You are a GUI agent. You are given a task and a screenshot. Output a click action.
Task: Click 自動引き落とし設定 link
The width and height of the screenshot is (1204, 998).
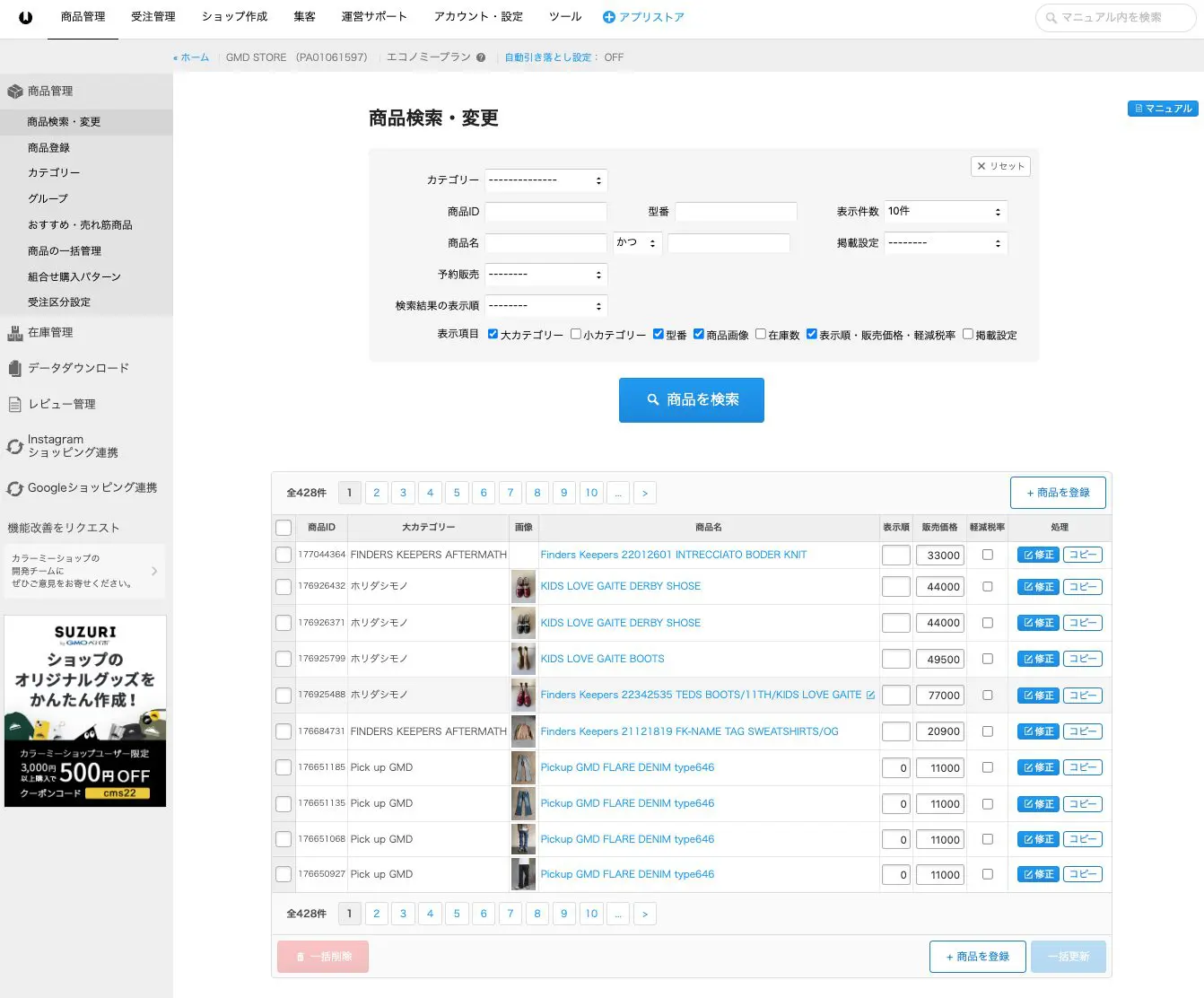coord(547,57)
